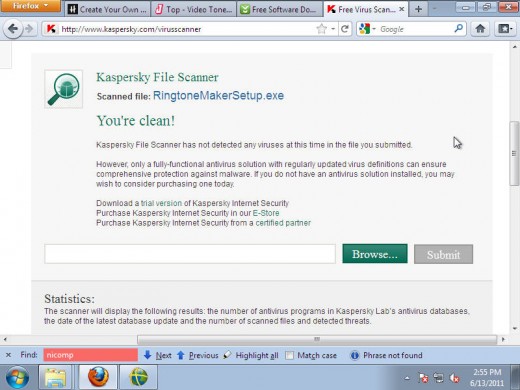The image size is (520, 390).
Task: Click the Kaspersky File Scanner bug magnifier image
Action: click(64, 89)
